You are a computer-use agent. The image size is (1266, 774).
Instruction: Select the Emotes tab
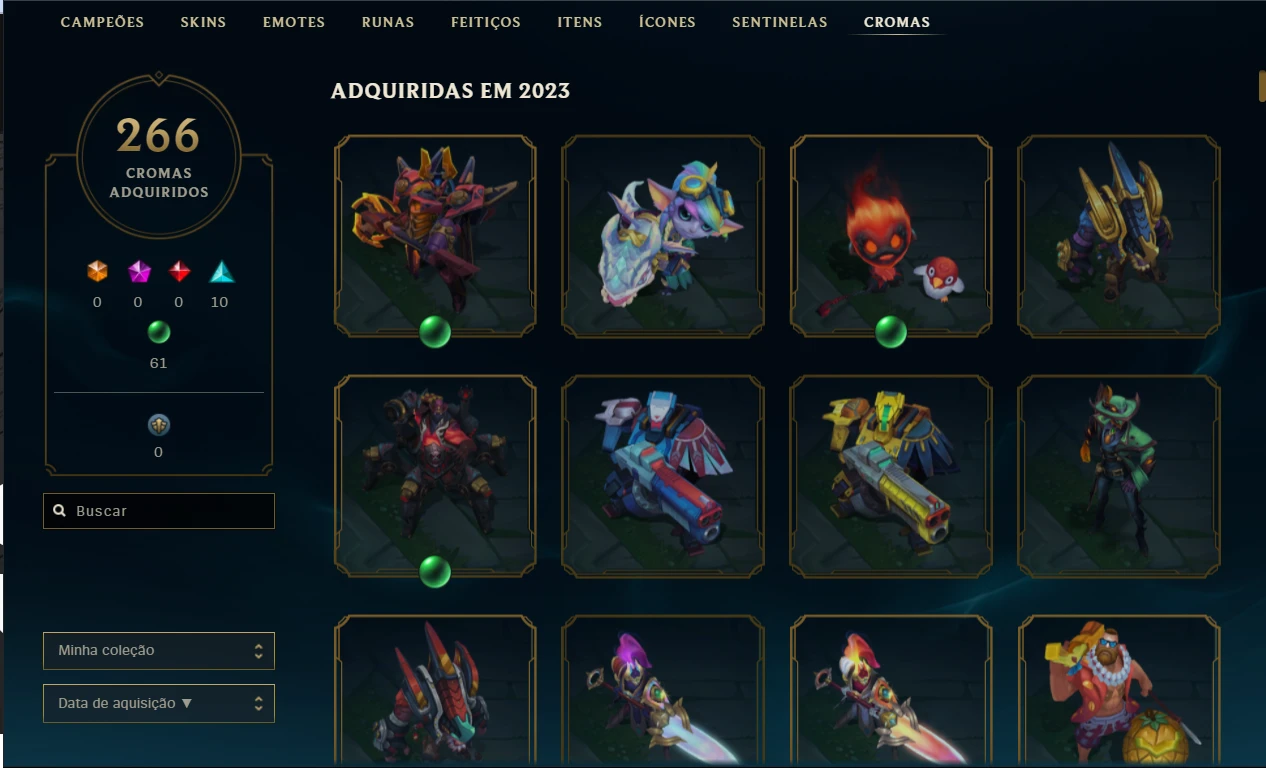tap(294, 22)
